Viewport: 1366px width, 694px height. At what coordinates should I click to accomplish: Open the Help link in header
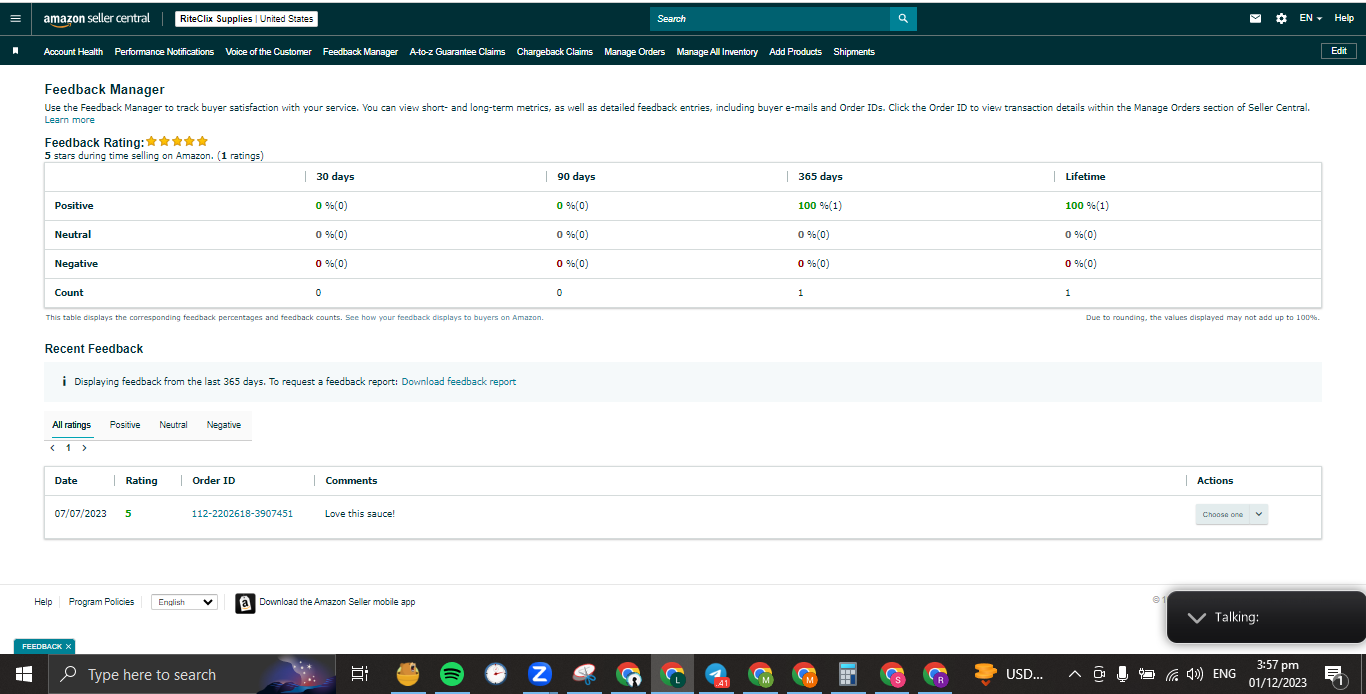coord(1343,18)
